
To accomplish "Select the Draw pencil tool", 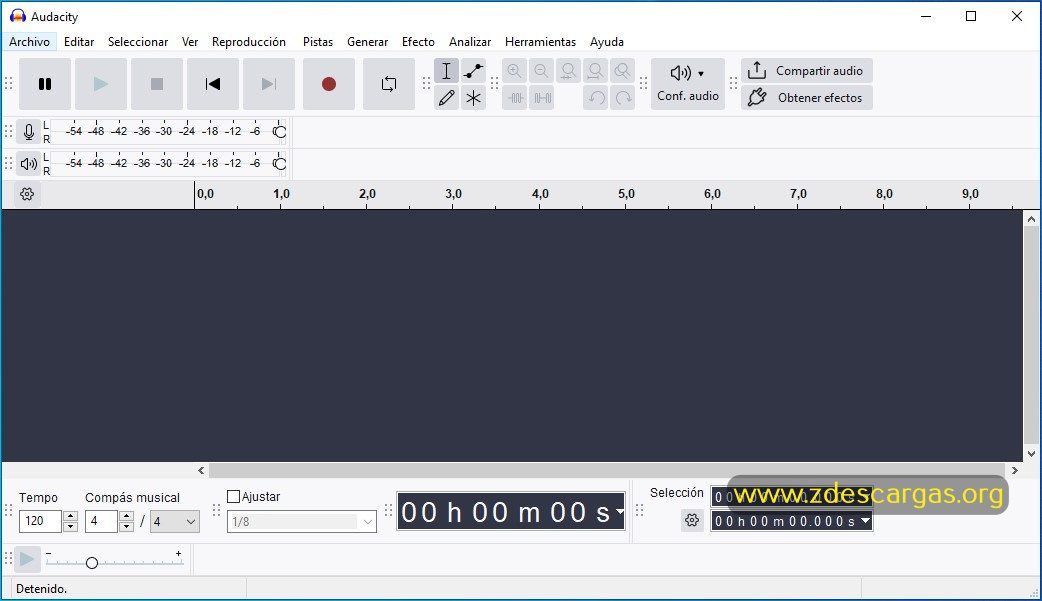I will click(447, 98).
